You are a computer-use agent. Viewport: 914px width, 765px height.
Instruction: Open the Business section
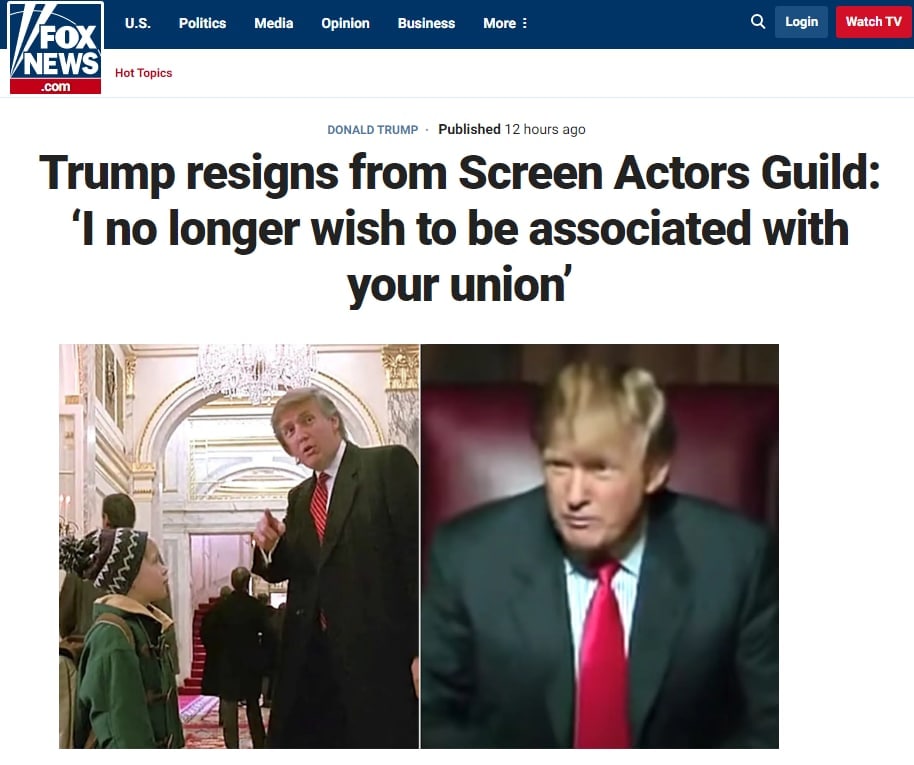coord(426,23)
